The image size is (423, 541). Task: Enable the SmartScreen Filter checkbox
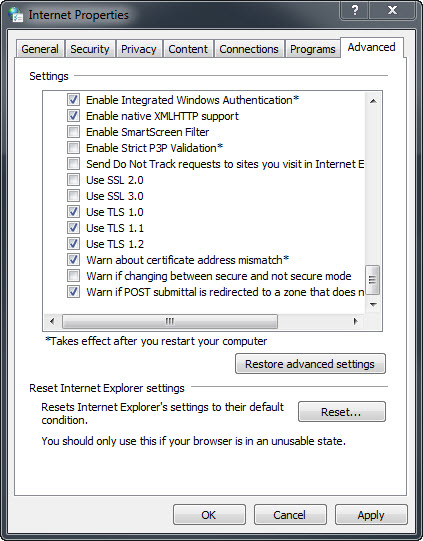click(73, 132)
